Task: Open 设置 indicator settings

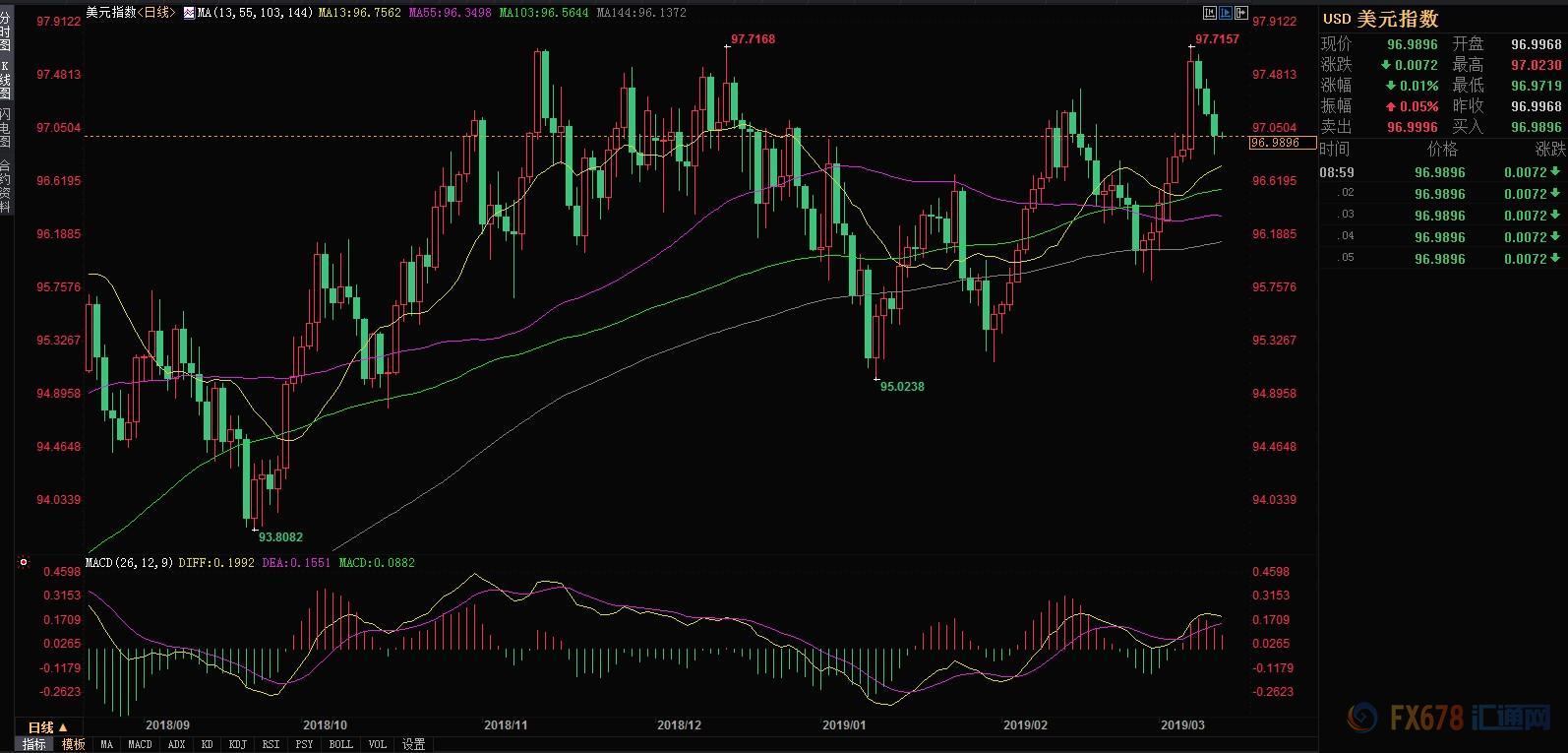Action: point(414,744)
